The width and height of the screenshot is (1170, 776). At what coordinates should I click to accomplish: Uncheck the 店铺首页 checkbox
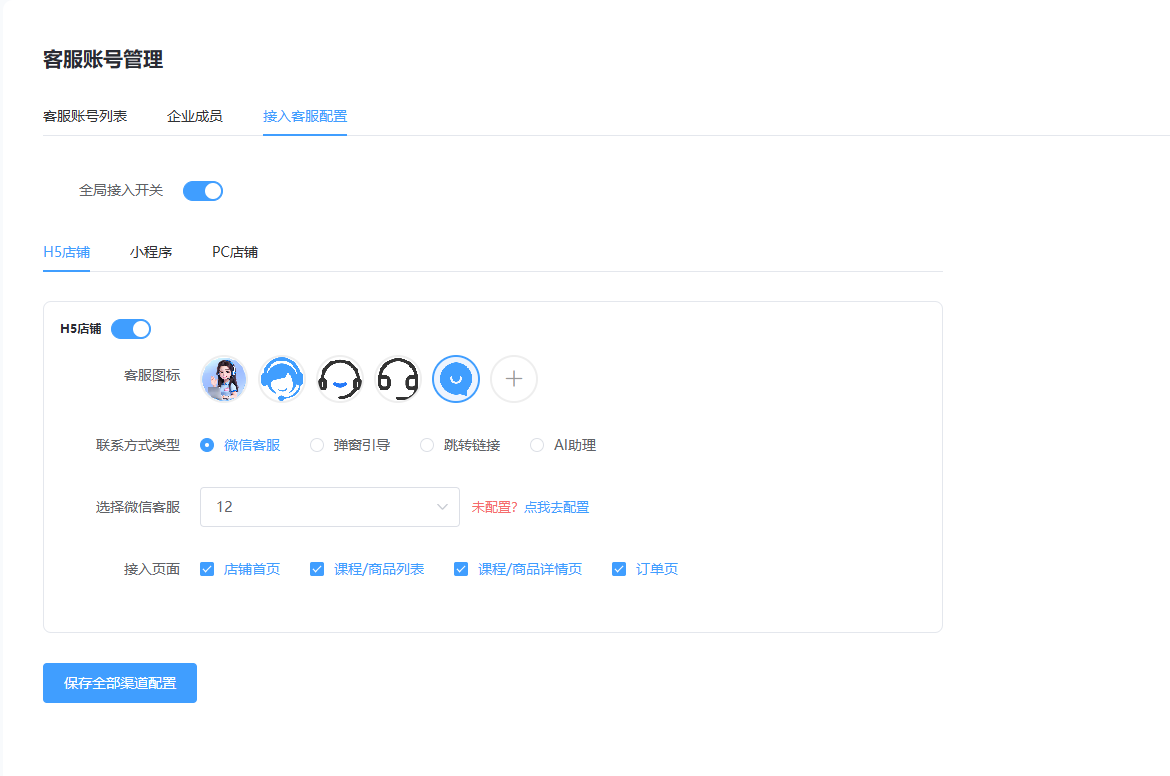pyautogui.click(x=207, y=569)
